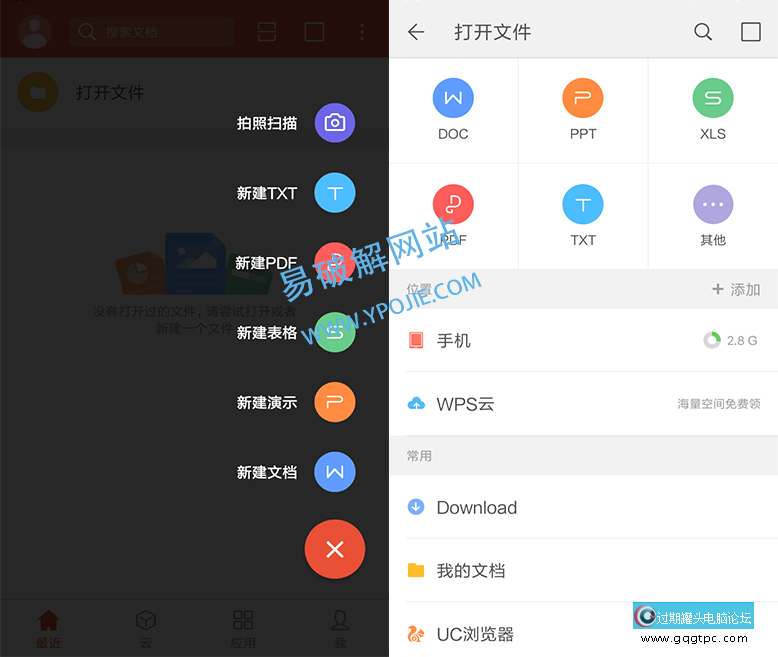The image size is (778, 657).
Task: Filter by XLS file type
Action: pos(713,110)
